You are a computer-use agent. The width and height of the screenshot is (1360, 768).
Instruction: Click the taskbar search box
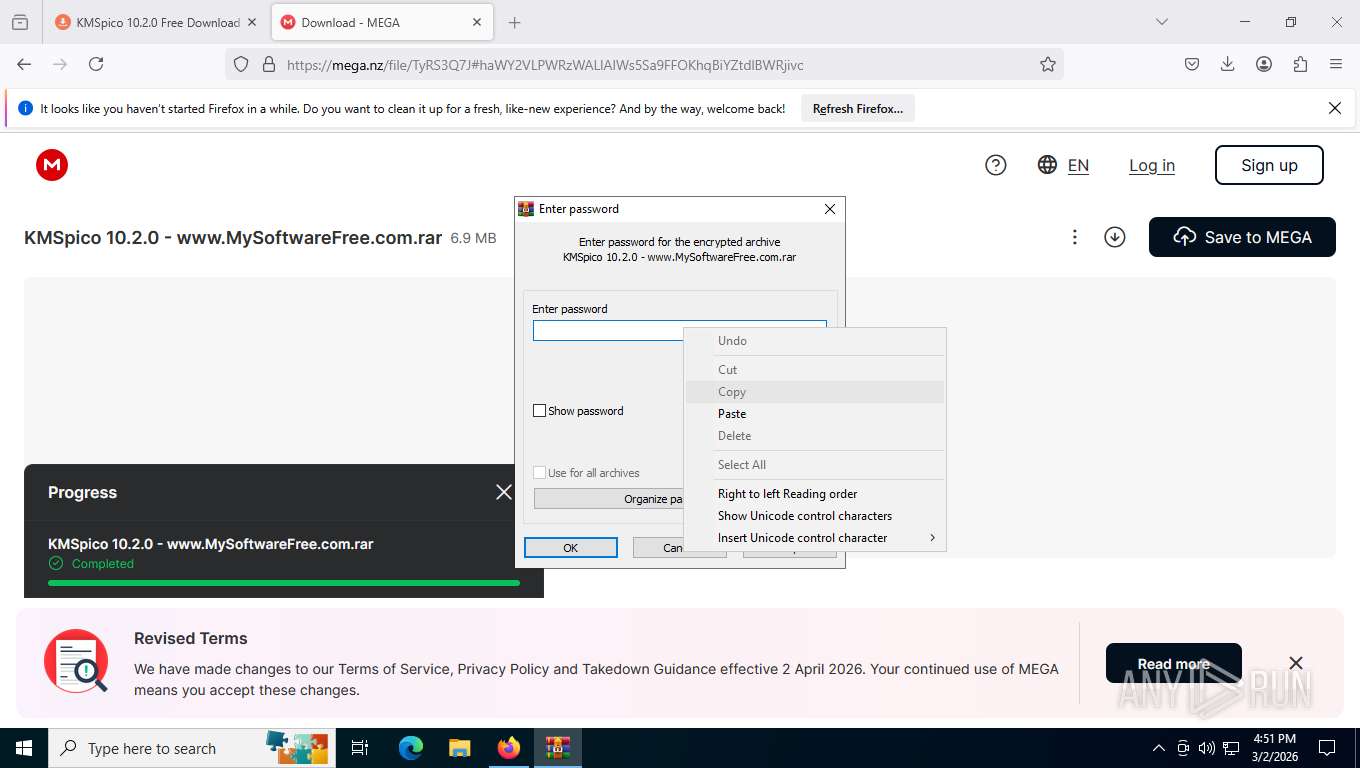pos(192,748)
